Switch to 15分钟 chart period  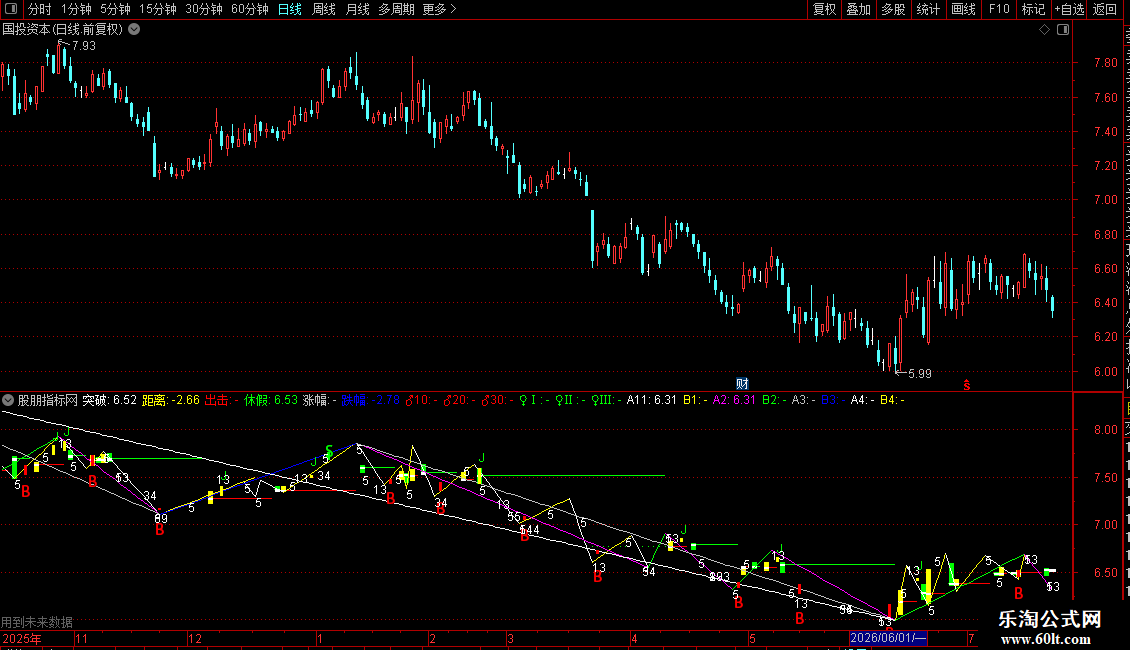click(157, 9)
